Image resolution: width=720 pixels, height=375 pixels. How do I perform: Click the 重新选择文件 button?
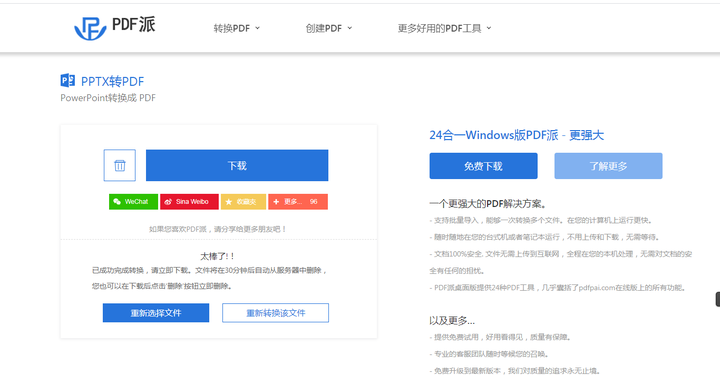click(156, 313)
